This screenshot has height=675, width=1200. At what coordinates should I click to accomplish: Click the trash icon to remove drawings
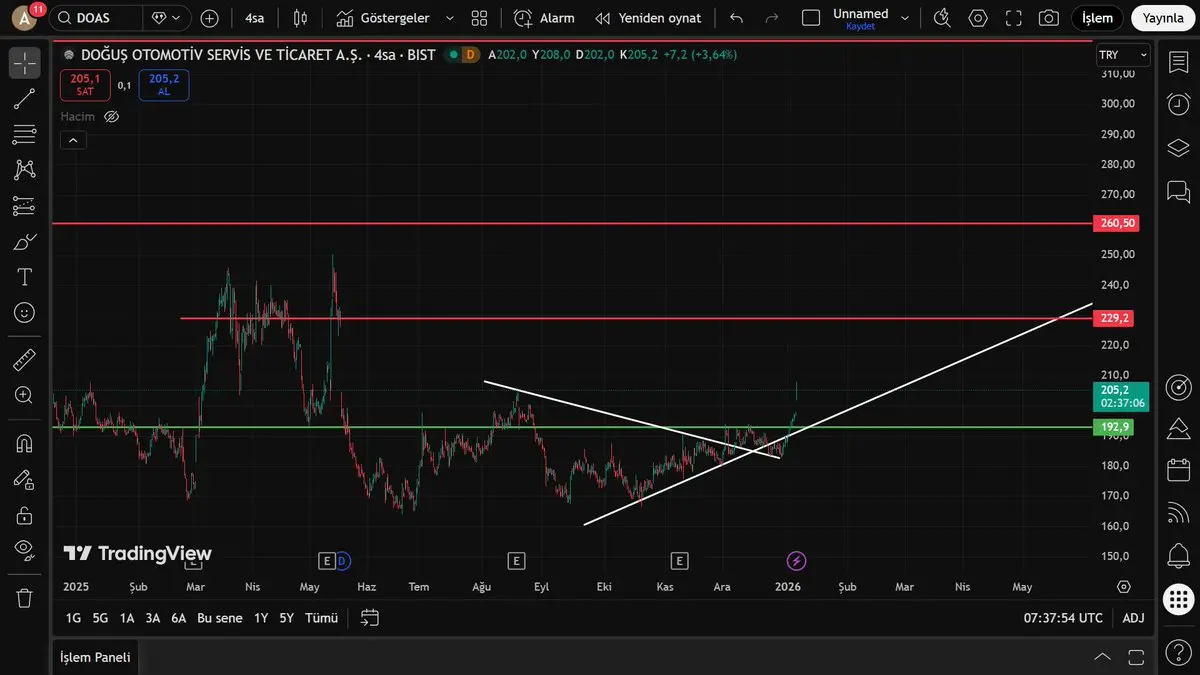(x=25, y=598)
